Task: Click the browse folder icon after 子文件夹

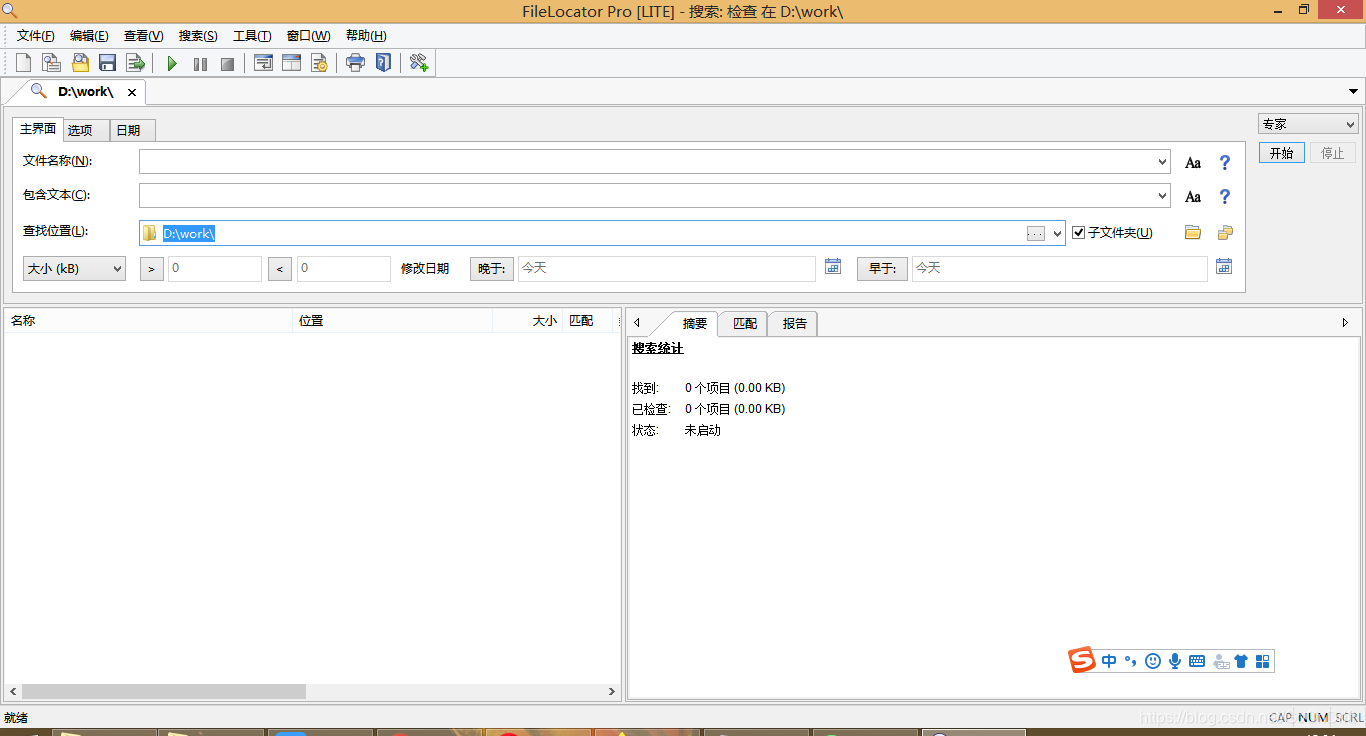Action: [1193, 233]
